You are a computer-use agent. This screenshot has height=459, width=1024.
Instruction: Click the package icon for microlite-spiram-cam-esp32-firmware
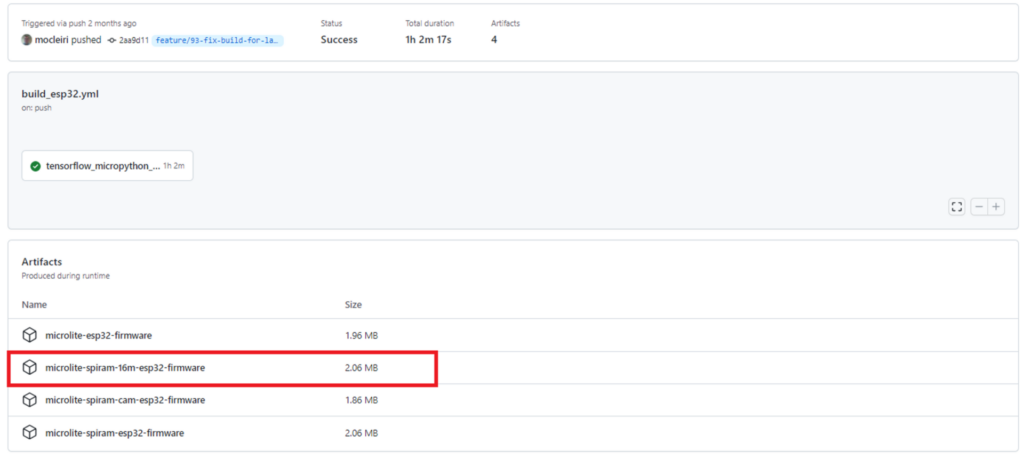[x=29, y=400]
